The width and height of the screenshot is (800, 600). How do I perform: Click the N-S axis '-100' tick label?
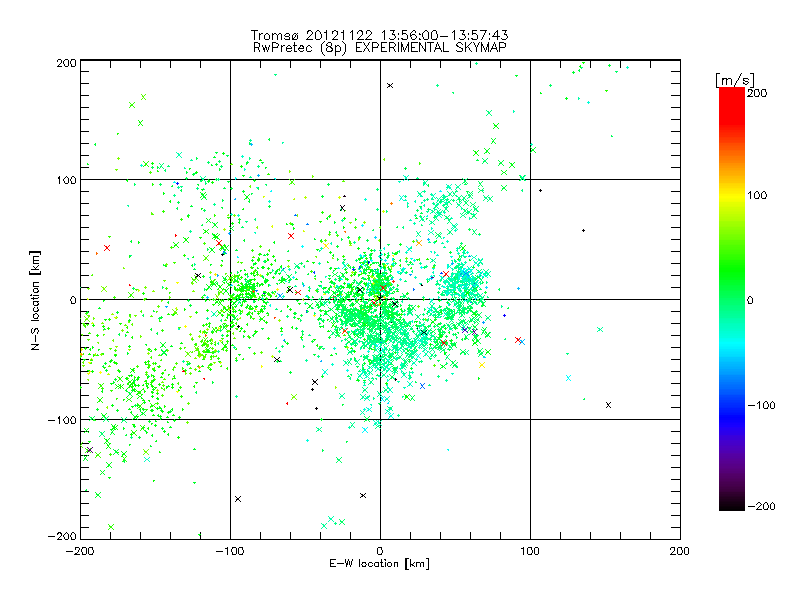pos(62,420)
